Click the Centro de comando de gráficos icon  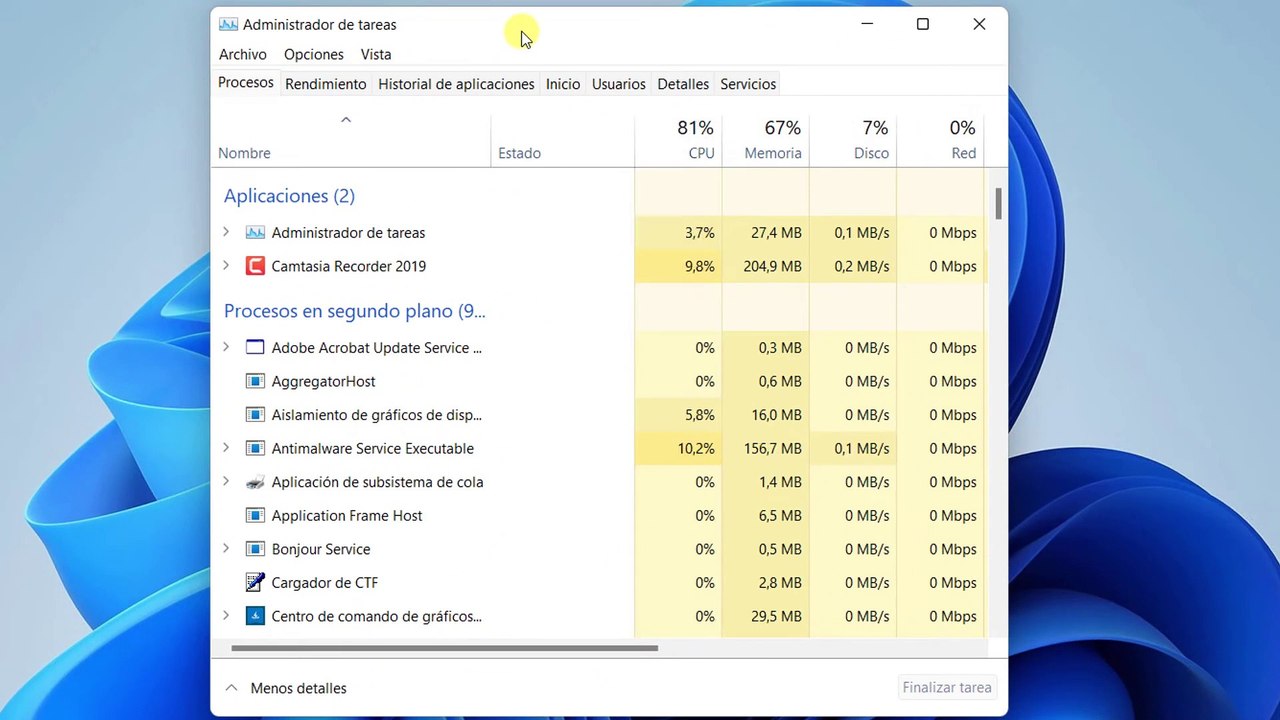click(x=255, y=616)
